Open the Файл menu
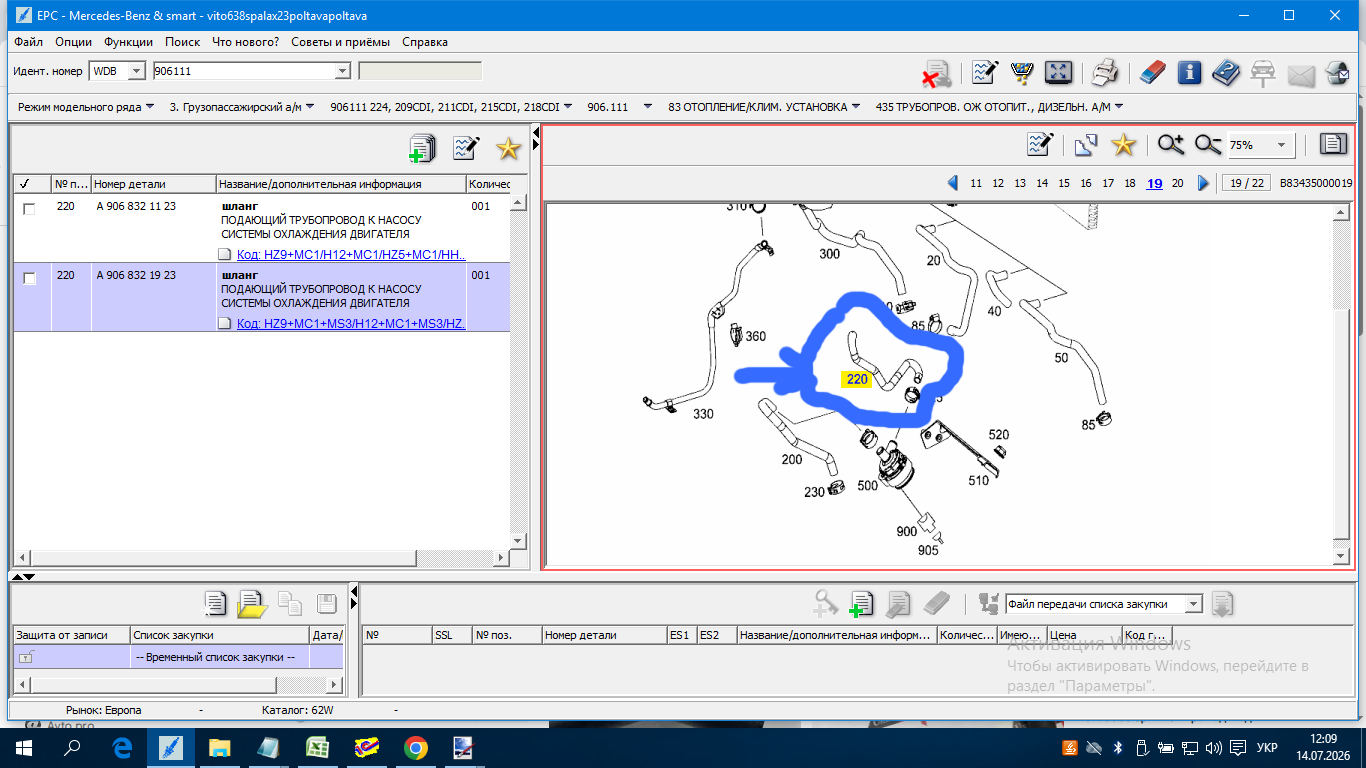The image size is (1366, 768). pos(29,42)
